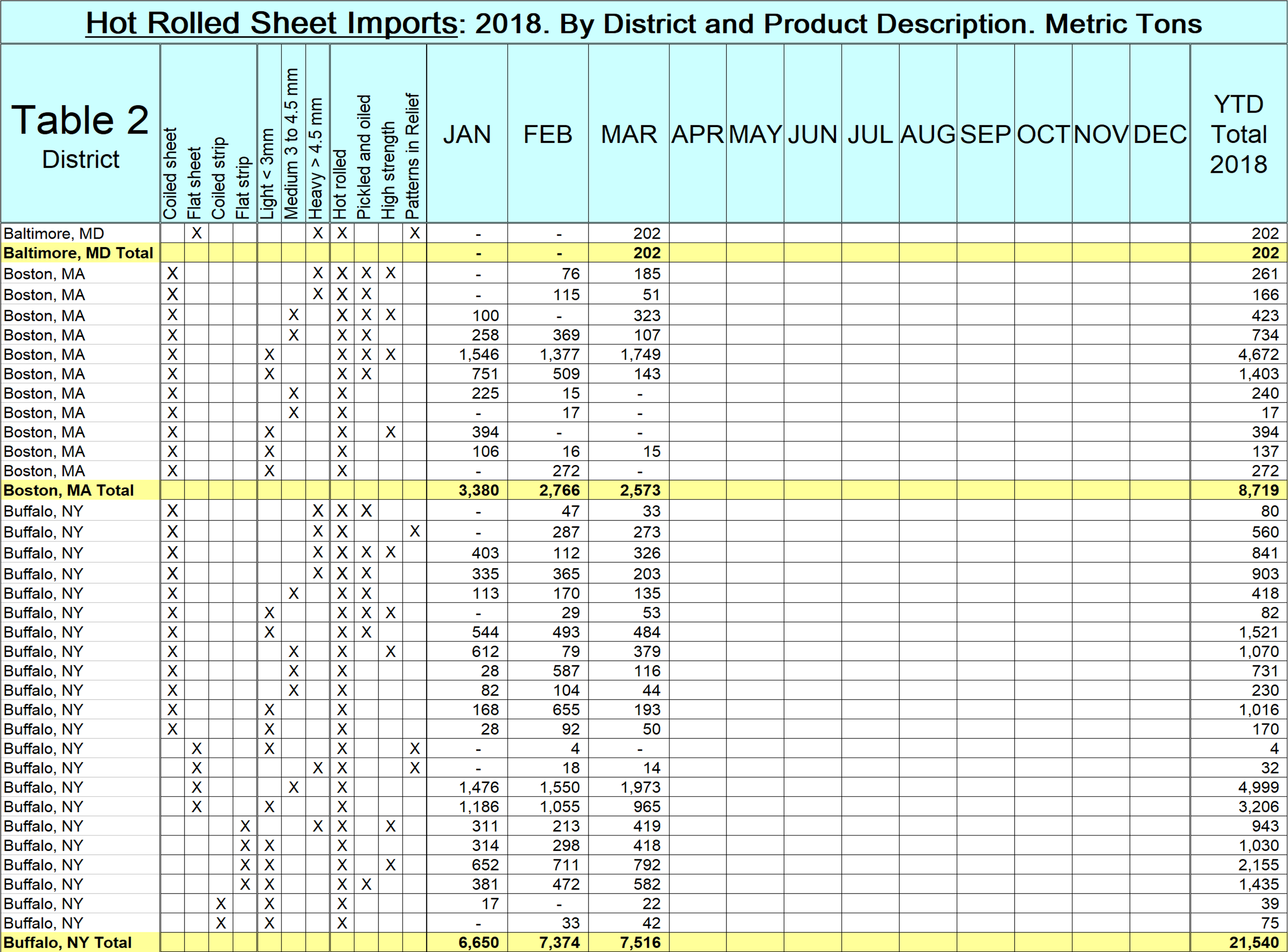
Task: Click Baltimore MAR value 202 cell
Action: (x=646, y=233)
